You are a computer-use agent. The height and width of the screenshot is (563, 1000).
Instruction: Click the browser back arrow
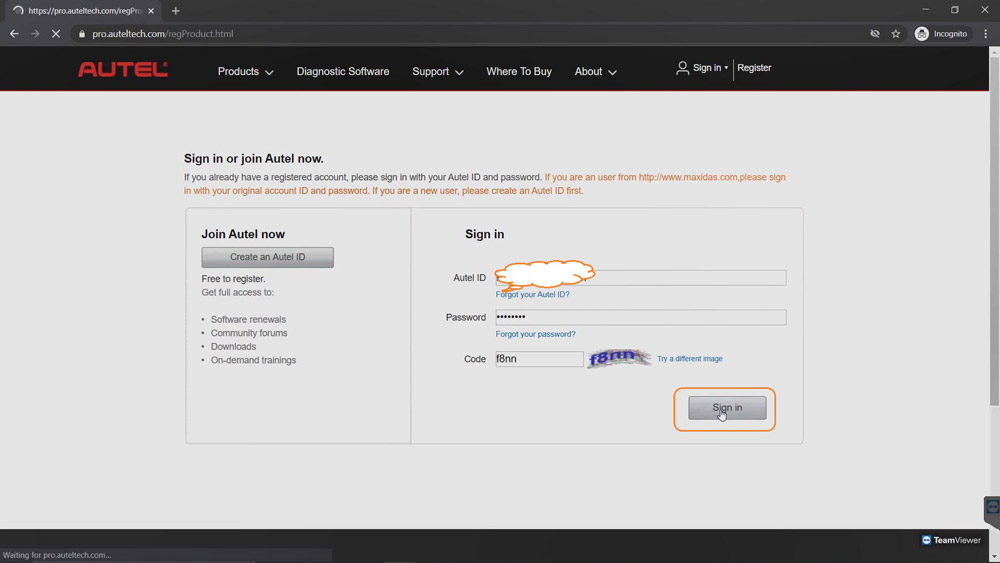pos(14,34)
